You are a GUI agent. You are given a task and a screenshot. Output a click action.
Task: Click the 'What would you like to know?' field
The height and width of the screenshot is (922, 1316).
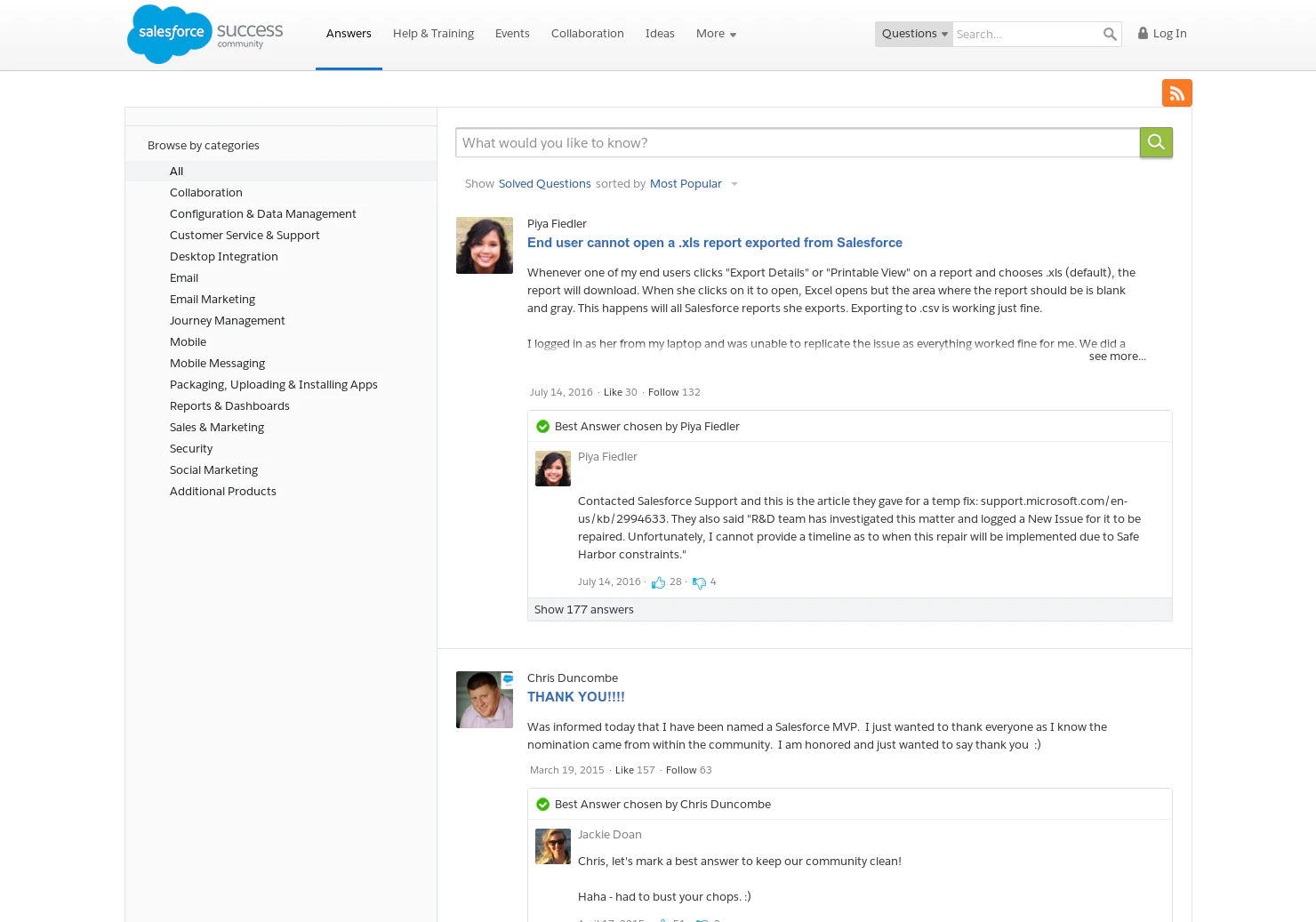click(798, 142)
